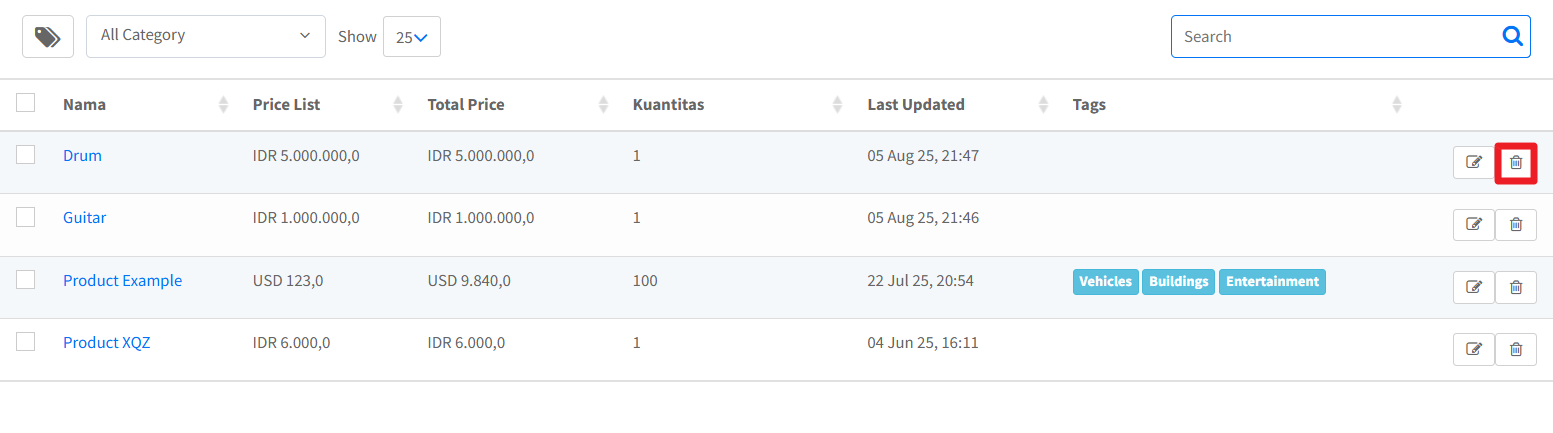Open the Product XQZ link
The image size is (1553, 433).
coord(106,343)
